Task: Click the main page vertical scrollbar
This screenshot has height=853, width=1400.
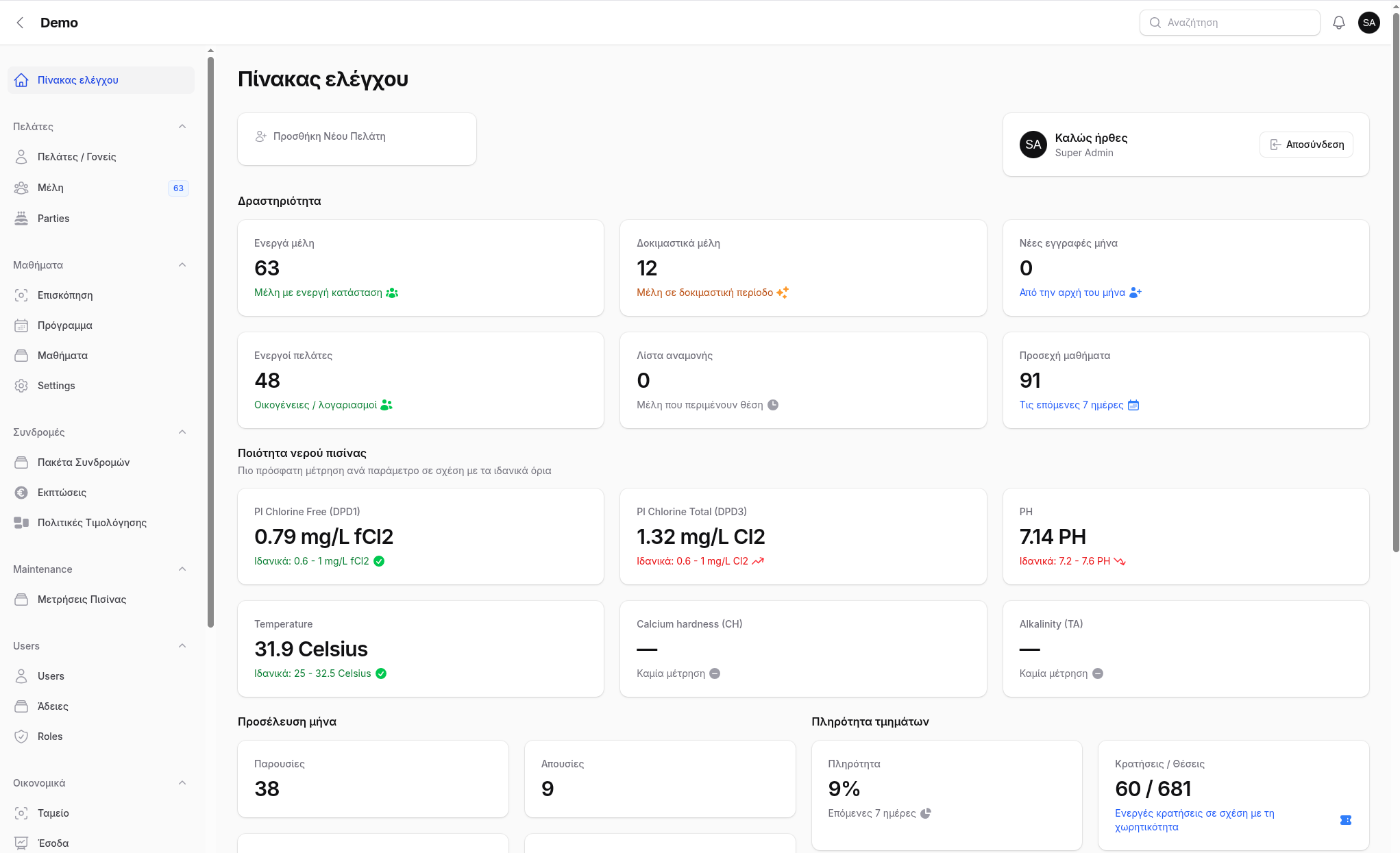Action: pyautogui.click(x=1396, y=281)
